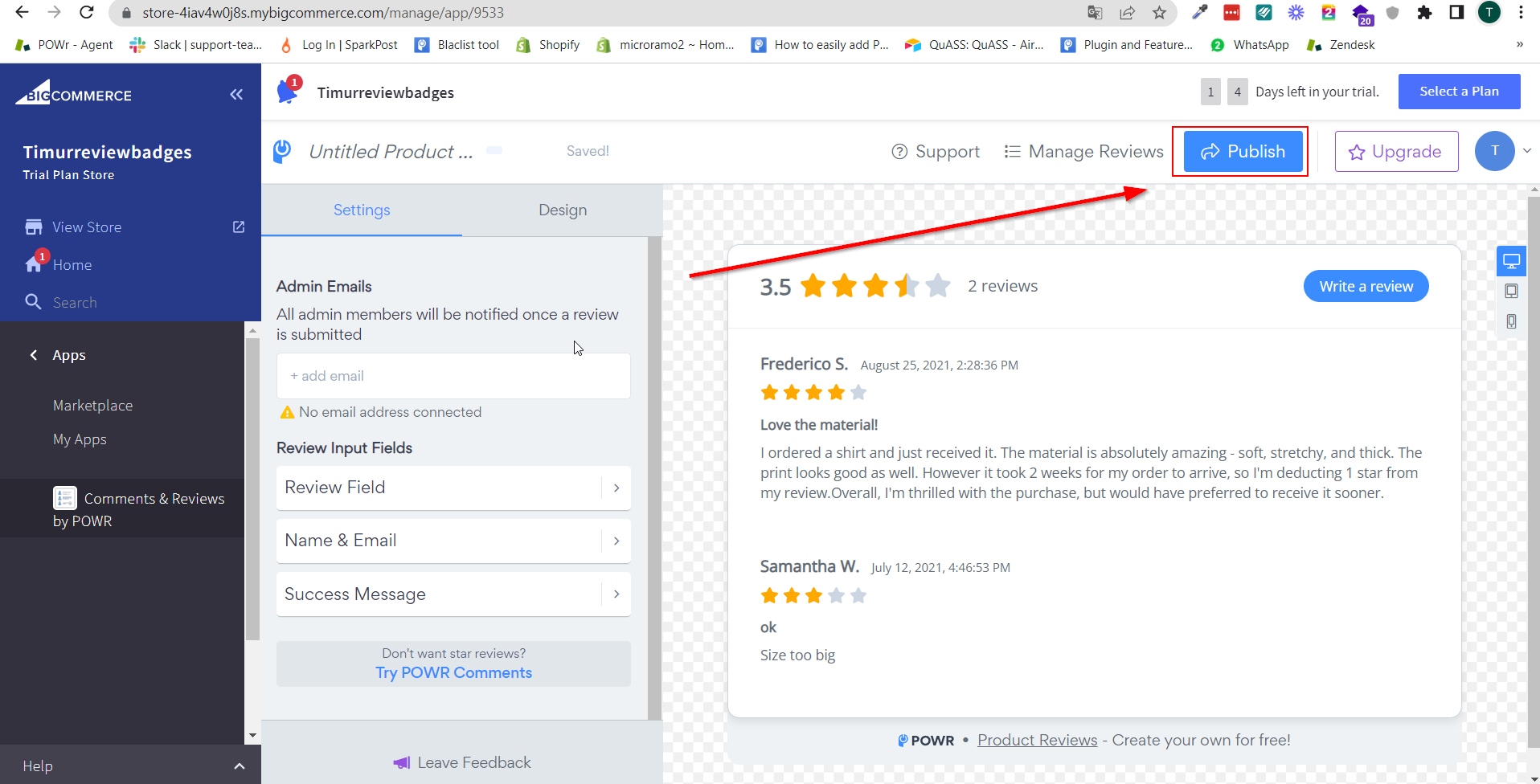Bookmark this page with the star icon
The height and width of the screenshot is (784, 1540).
[x=1159, y=12]
